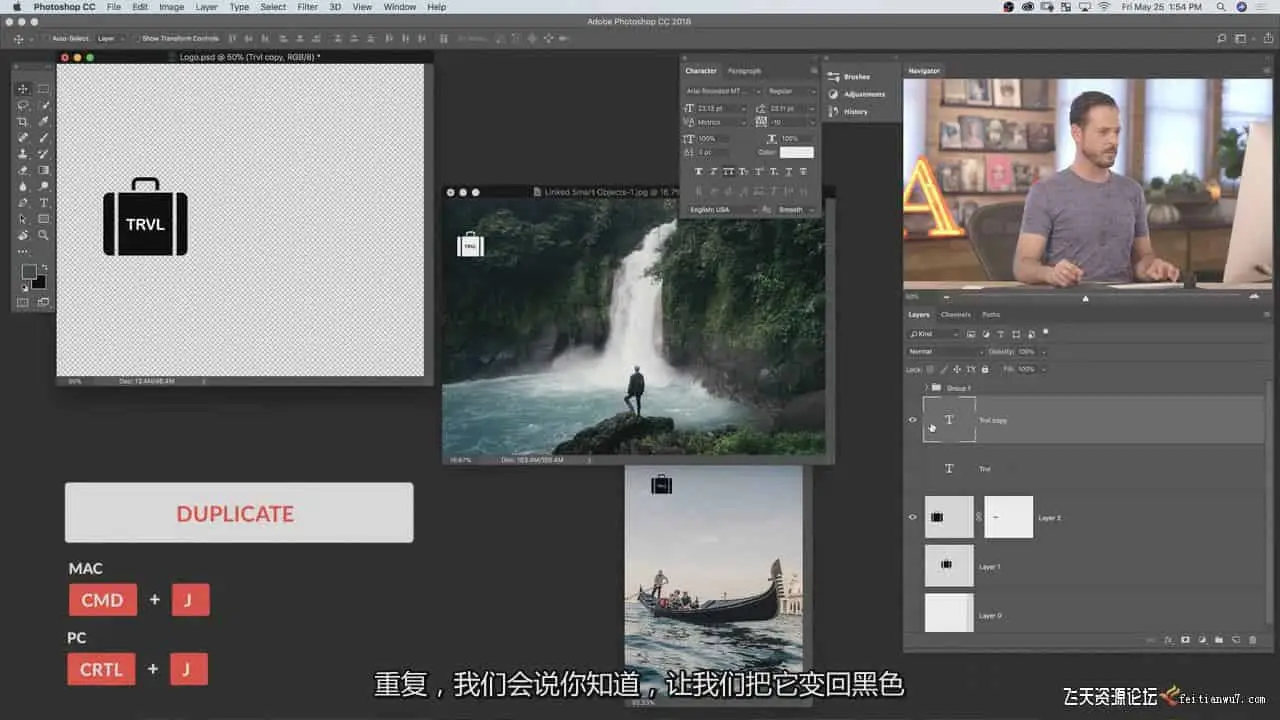This screenshot has height=720, width=1280.
Task: Toggle Auto-Select checkbox
Action: 46,39
